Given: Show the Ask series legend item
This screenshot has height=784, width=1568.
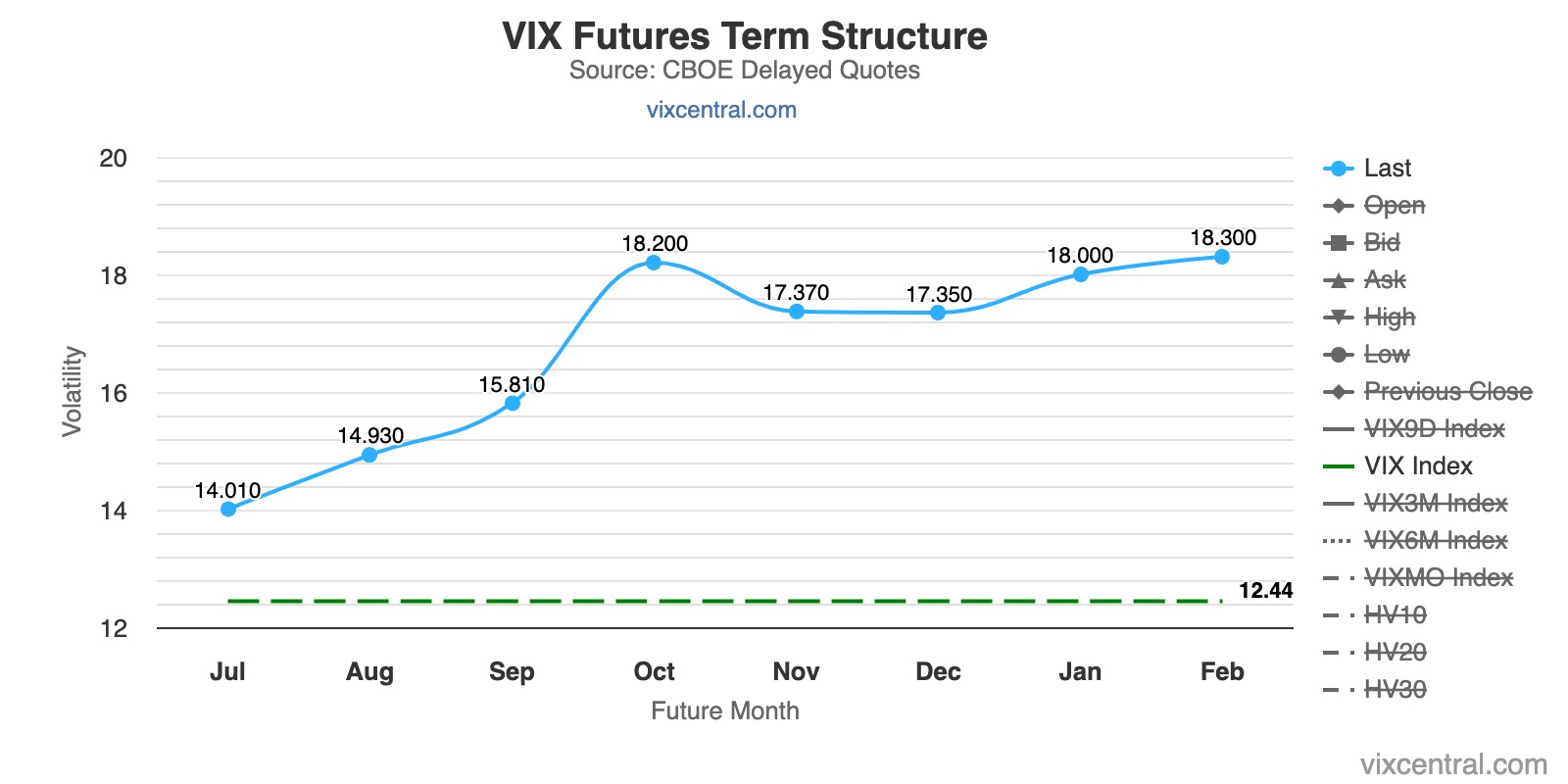Looking at the screenshot, I should [x=1384, y=280].
